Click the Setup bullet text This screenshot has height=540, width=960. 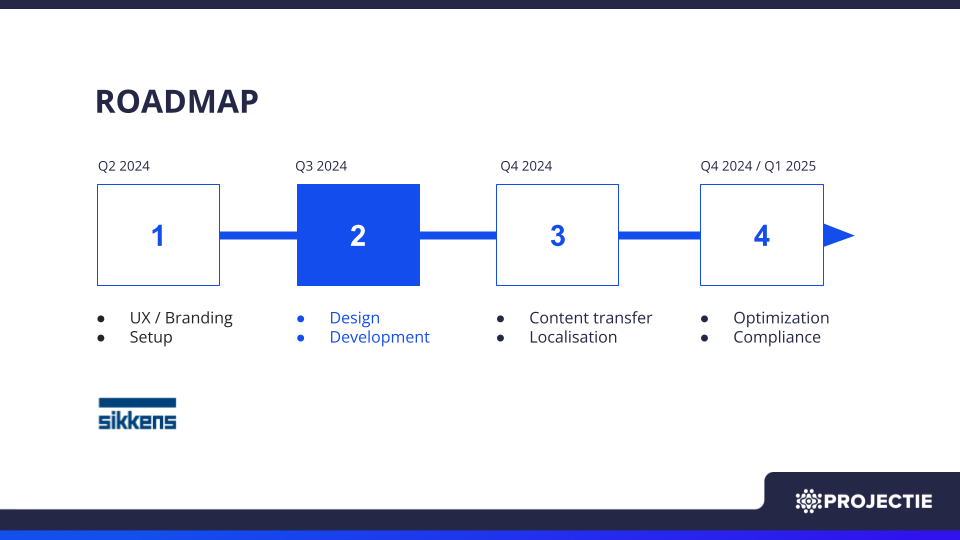pyautogui.click(x=151, y=337)
